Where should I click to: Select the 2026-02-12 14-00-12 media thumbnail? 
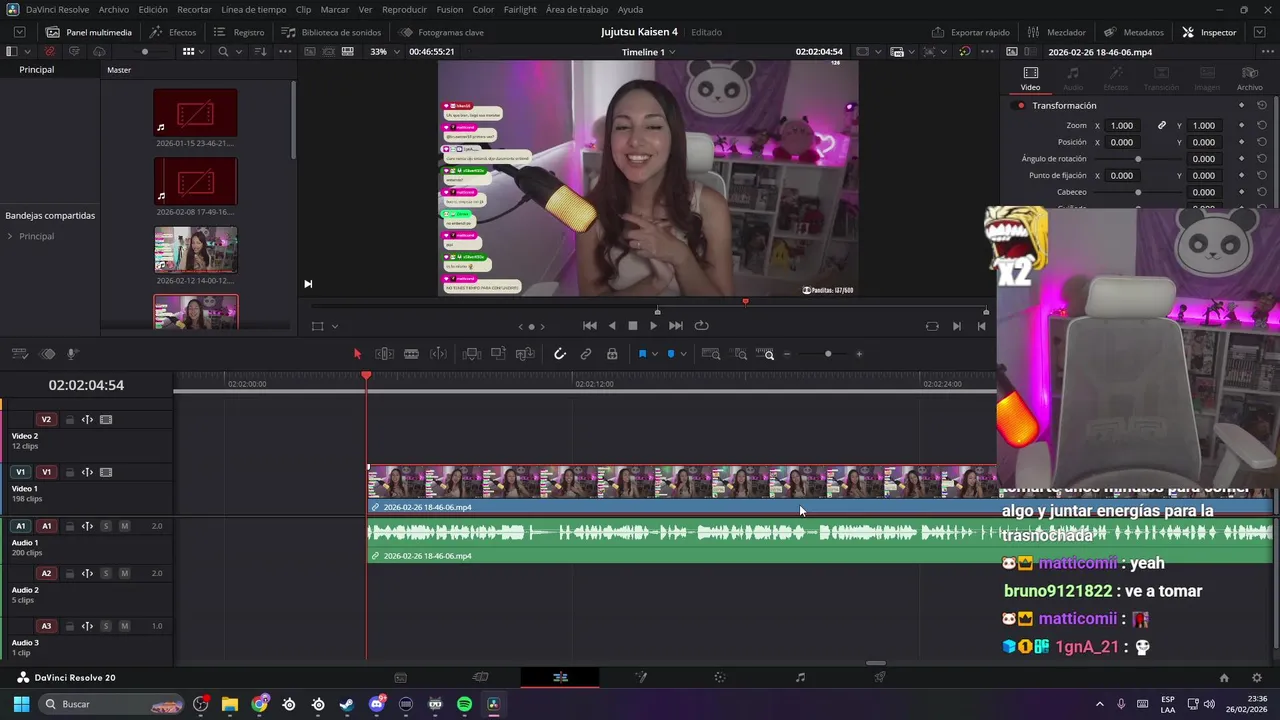tap(196, 250)
